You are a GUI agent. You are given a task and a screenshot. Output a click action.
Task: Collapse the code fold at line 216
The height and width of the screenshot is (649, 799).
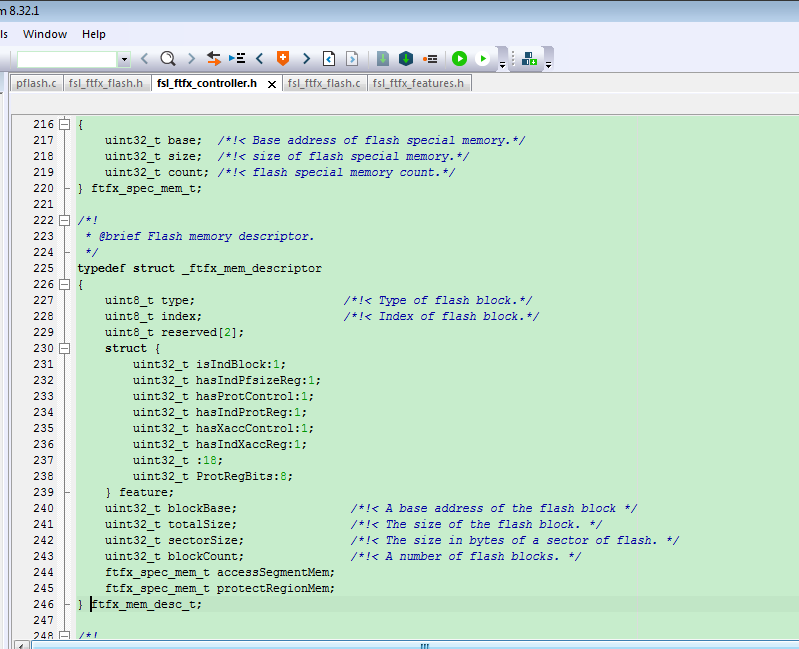point(65,124)
